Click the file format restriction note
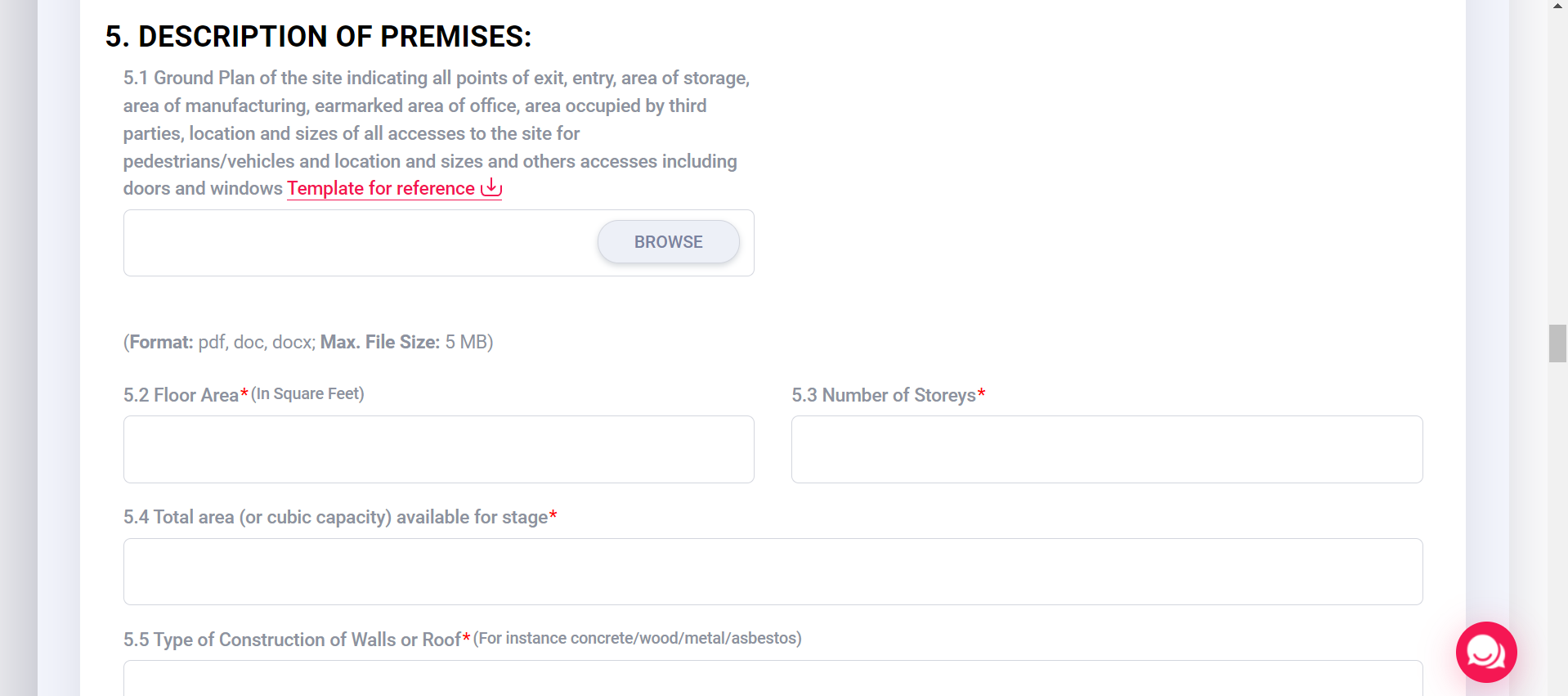 tap(308, 342)
